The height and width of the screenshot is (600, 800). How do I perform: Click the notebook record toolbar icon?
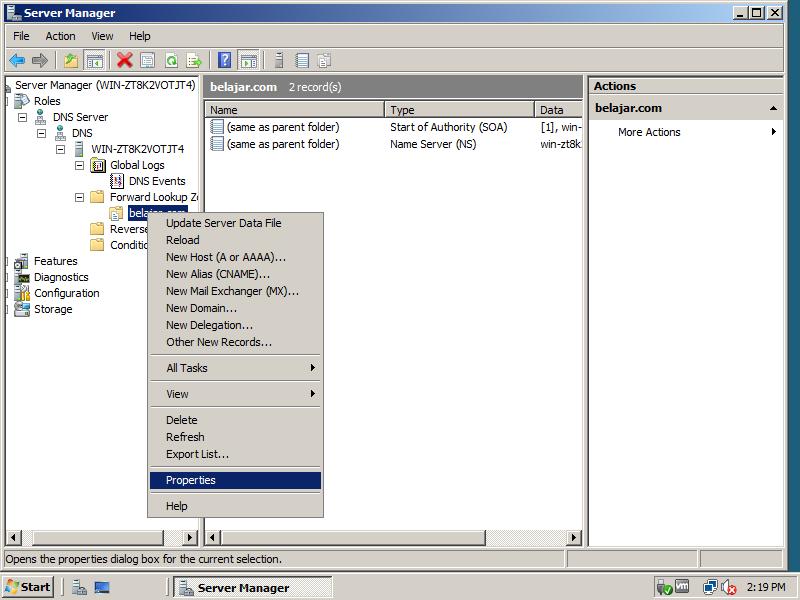point(303,61)
